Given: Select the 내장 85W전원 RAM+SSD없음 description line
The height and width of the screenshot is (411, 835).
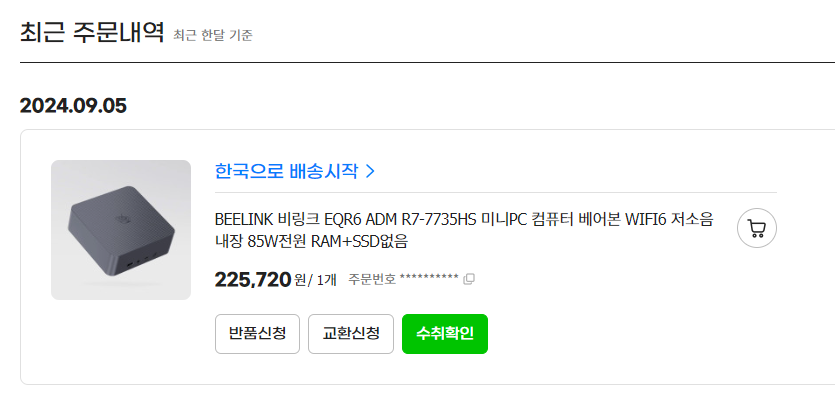Looking at the screenshot, I should [311, 242].
